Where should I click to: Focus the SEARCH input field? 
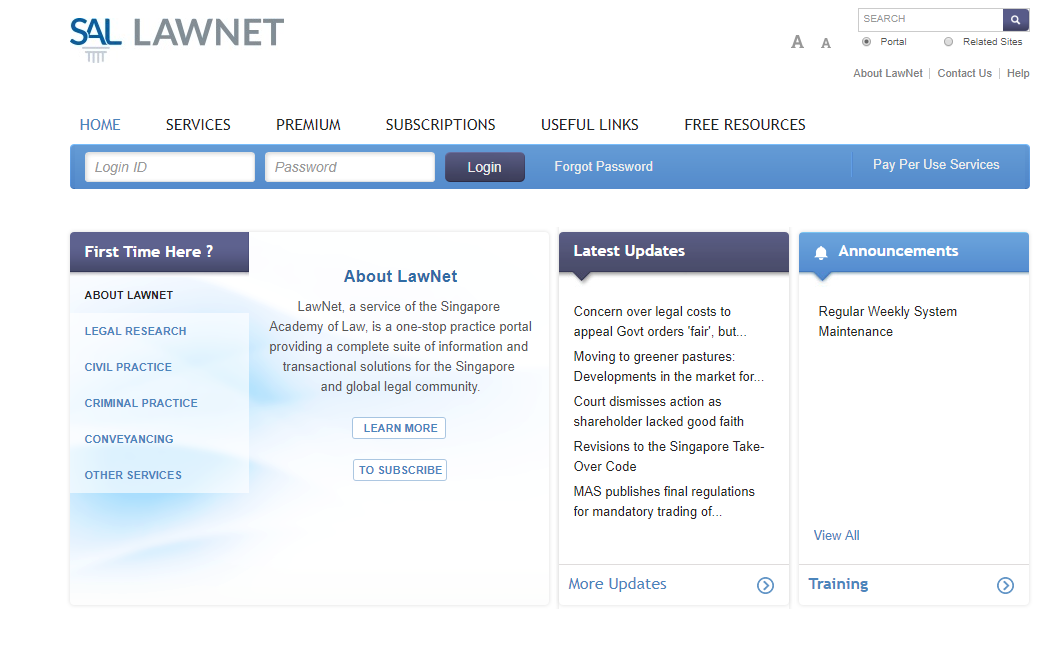930,19
